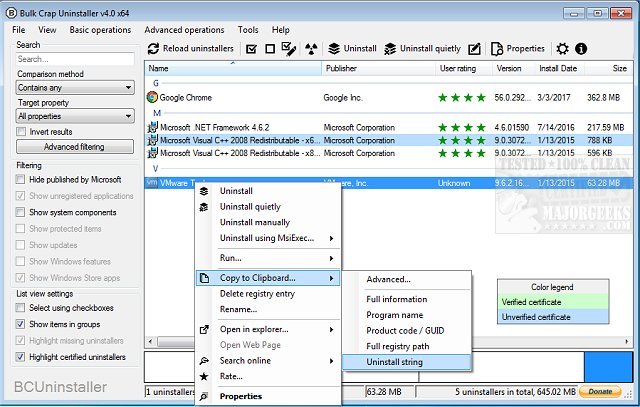
Task: Click the Google Chrome entry icon
Action: tap(153, 97)
